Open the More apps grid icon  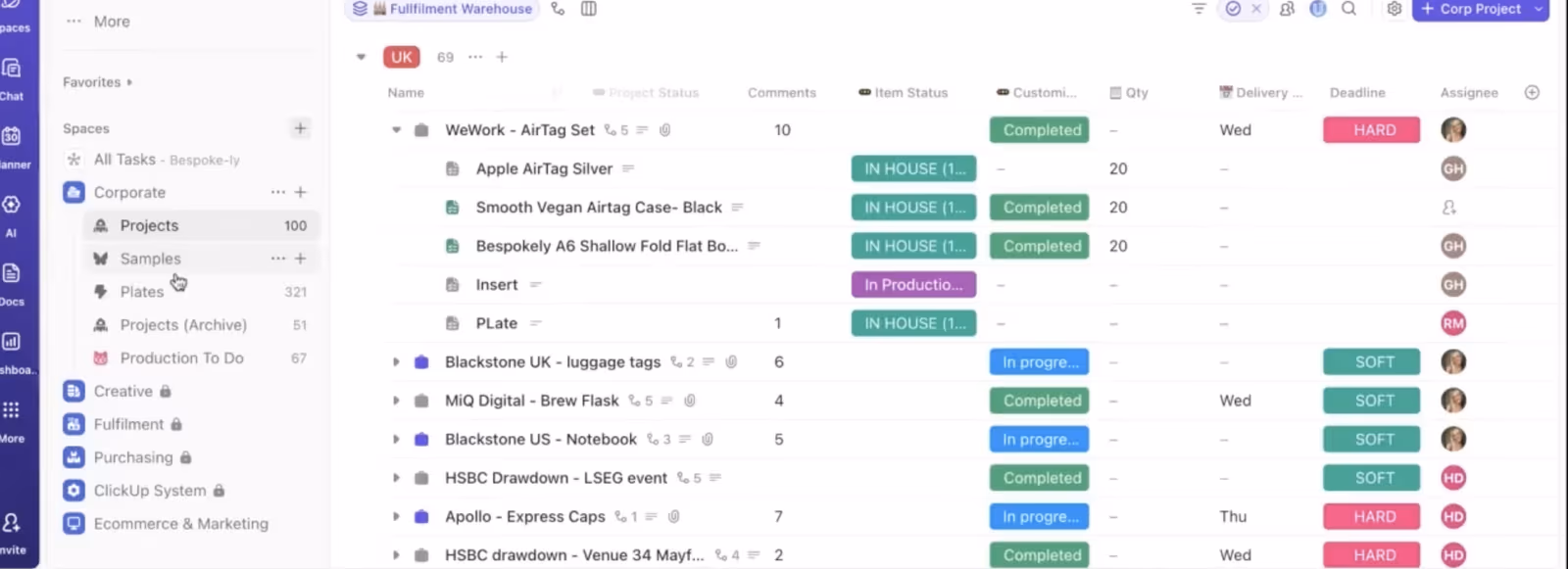click(12, 410)
